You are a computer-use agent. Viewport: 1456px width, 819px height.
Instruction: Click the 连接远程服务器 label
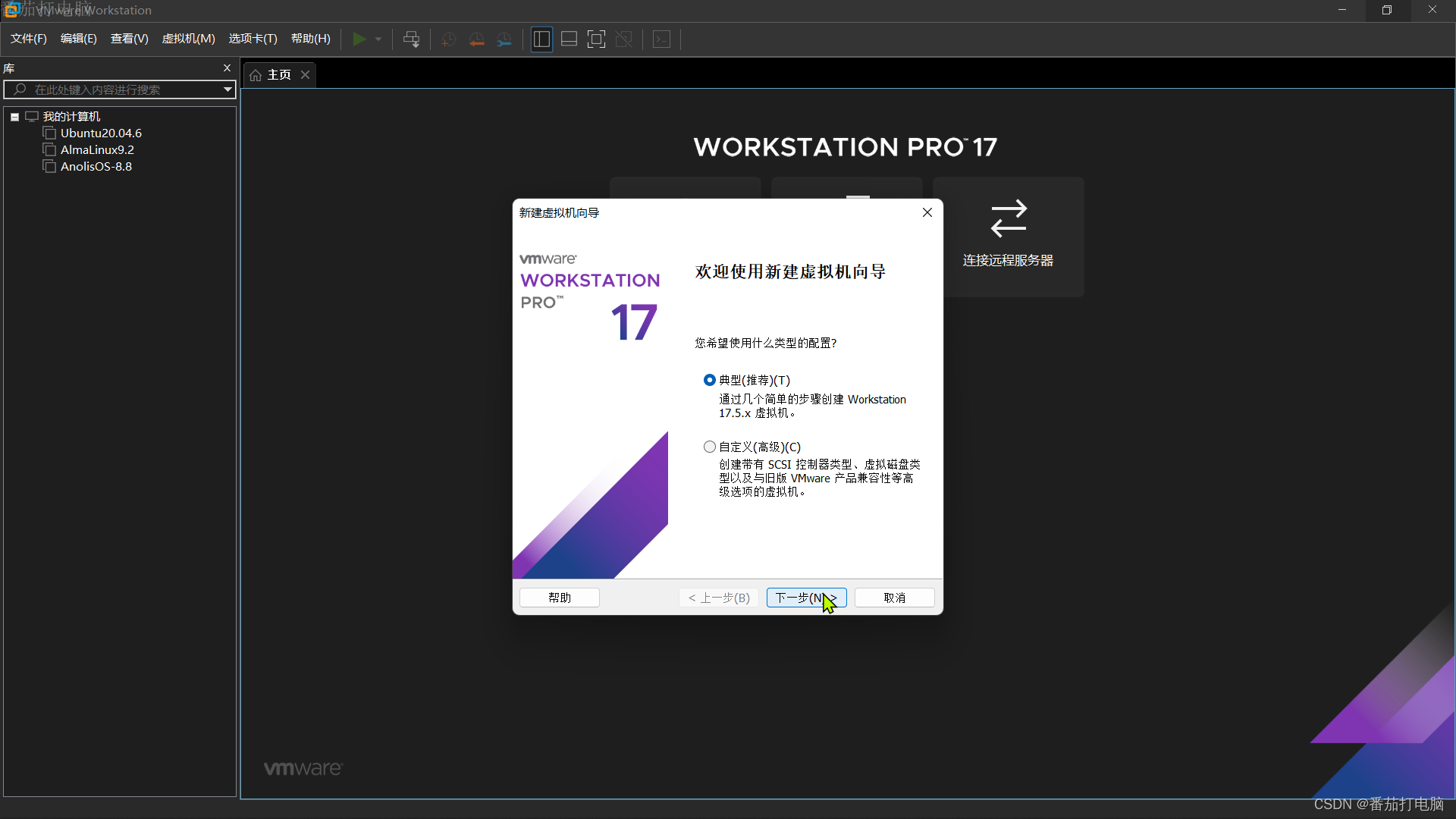coord(1009,261)
